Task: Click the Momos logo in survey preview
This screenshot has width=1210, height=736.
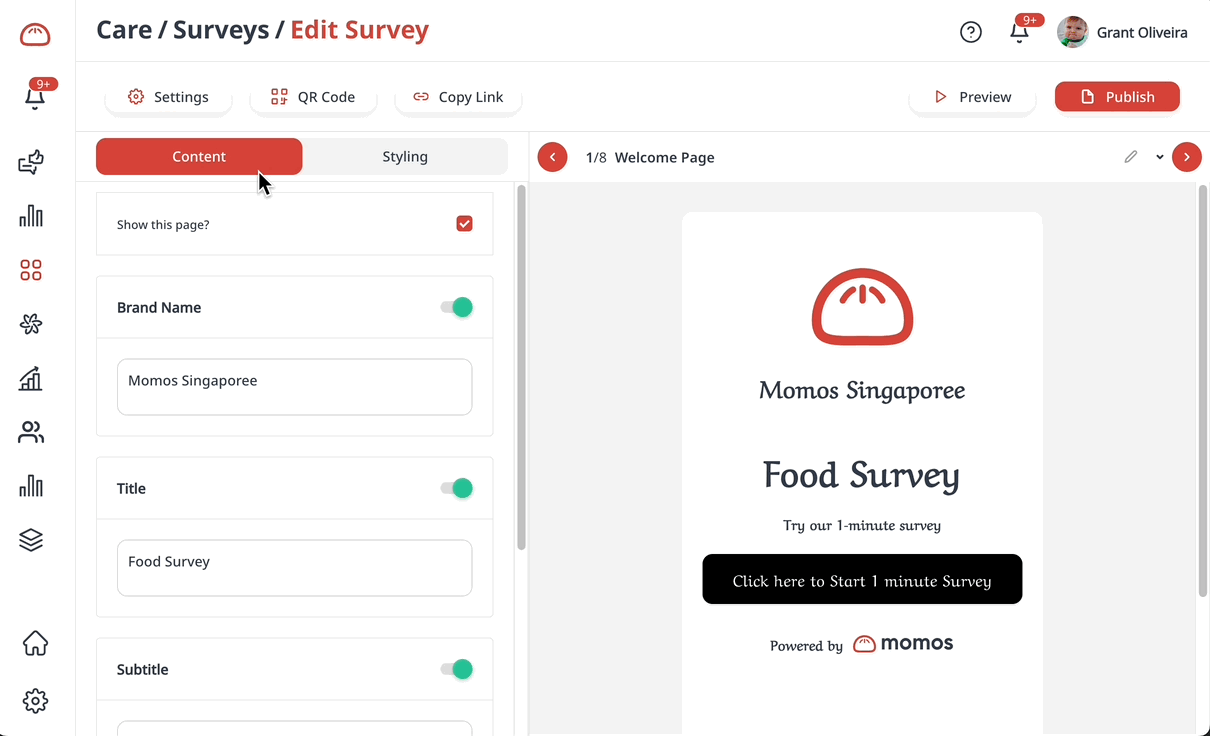Action: (862, 307)
